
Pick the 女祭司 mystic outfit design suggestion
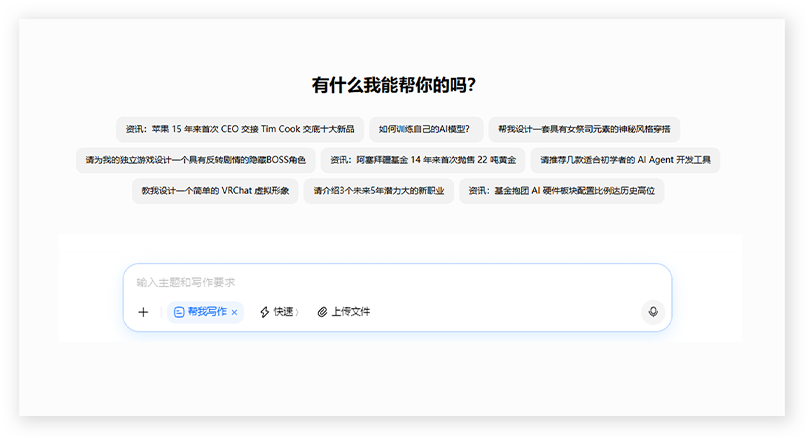point(584,129)
